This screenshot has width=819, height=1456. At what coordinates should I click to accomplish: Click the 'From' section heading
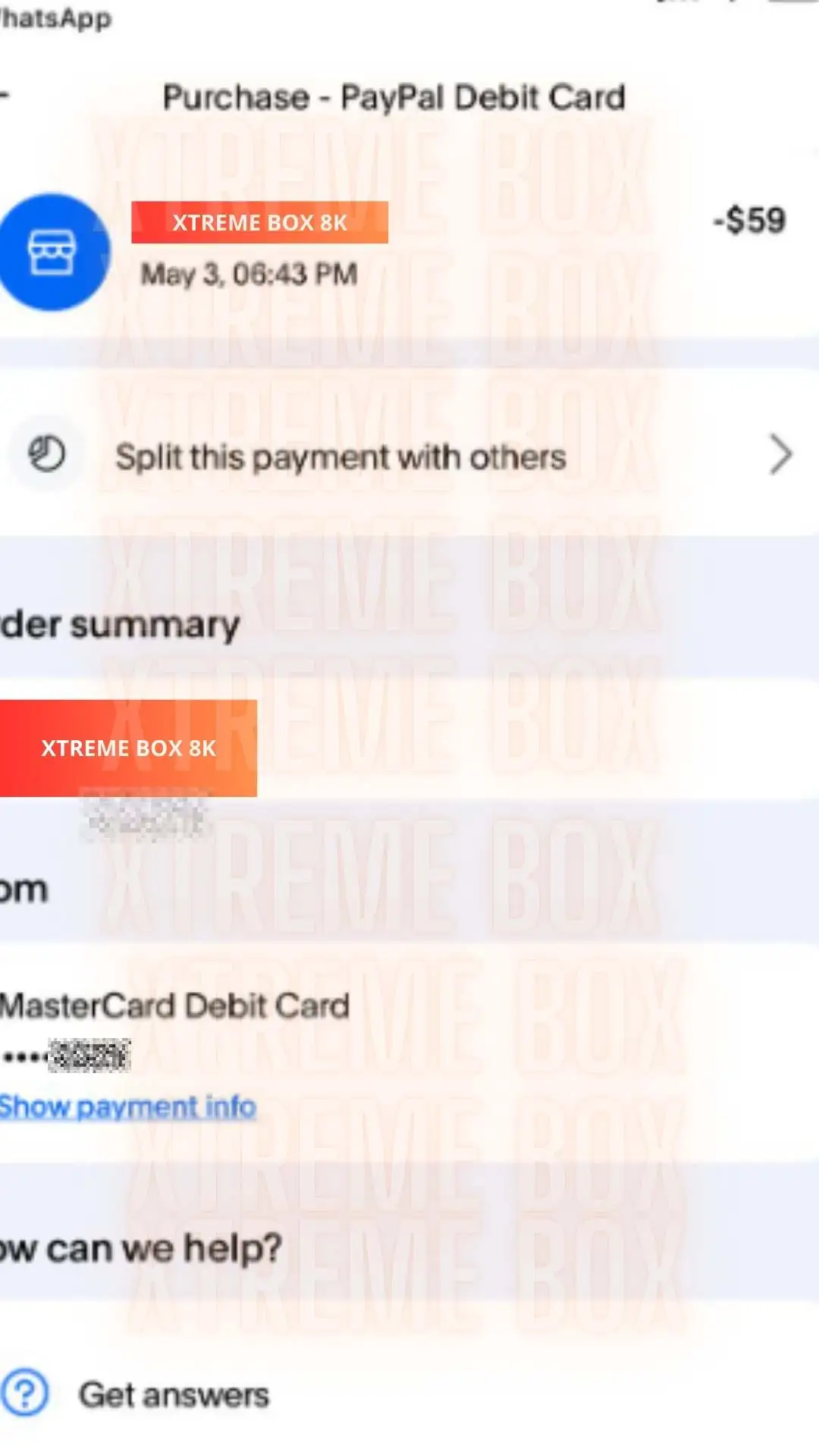pos(24,889)
